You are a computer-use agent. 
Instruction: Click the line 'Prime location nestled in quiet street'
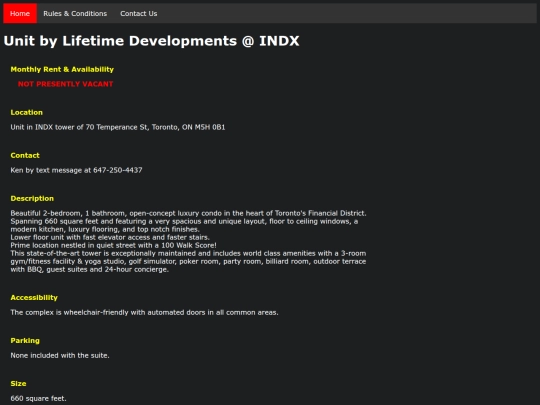[113, 245]
